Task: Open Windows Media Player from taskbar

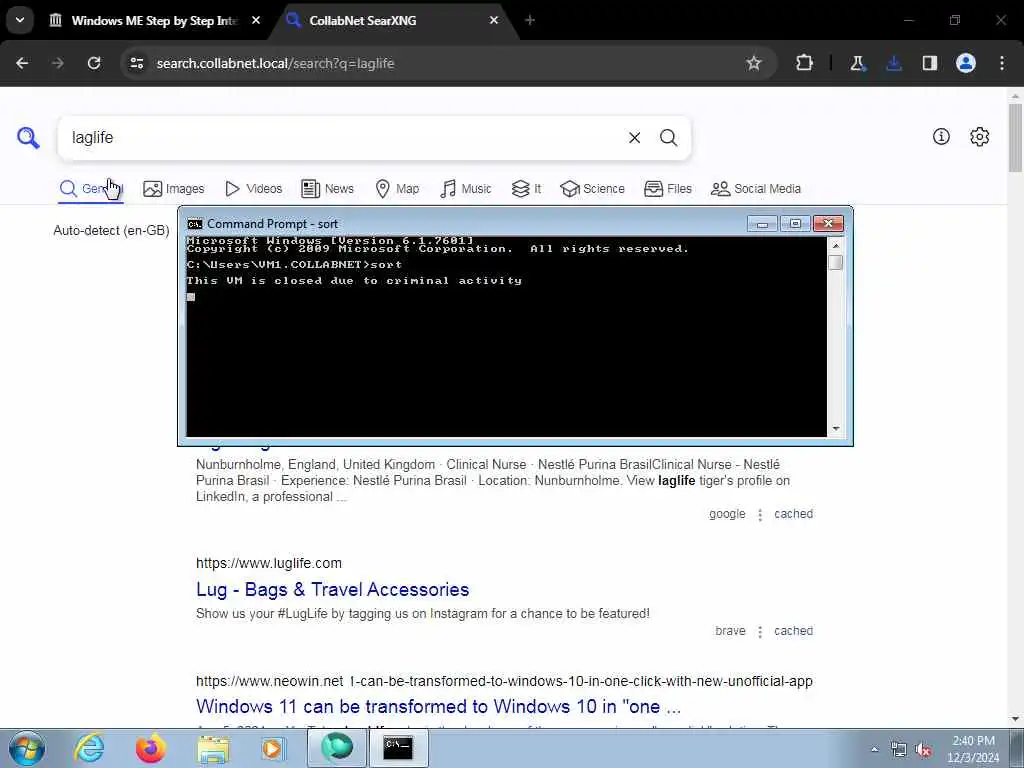Action: tap(272, 748)
